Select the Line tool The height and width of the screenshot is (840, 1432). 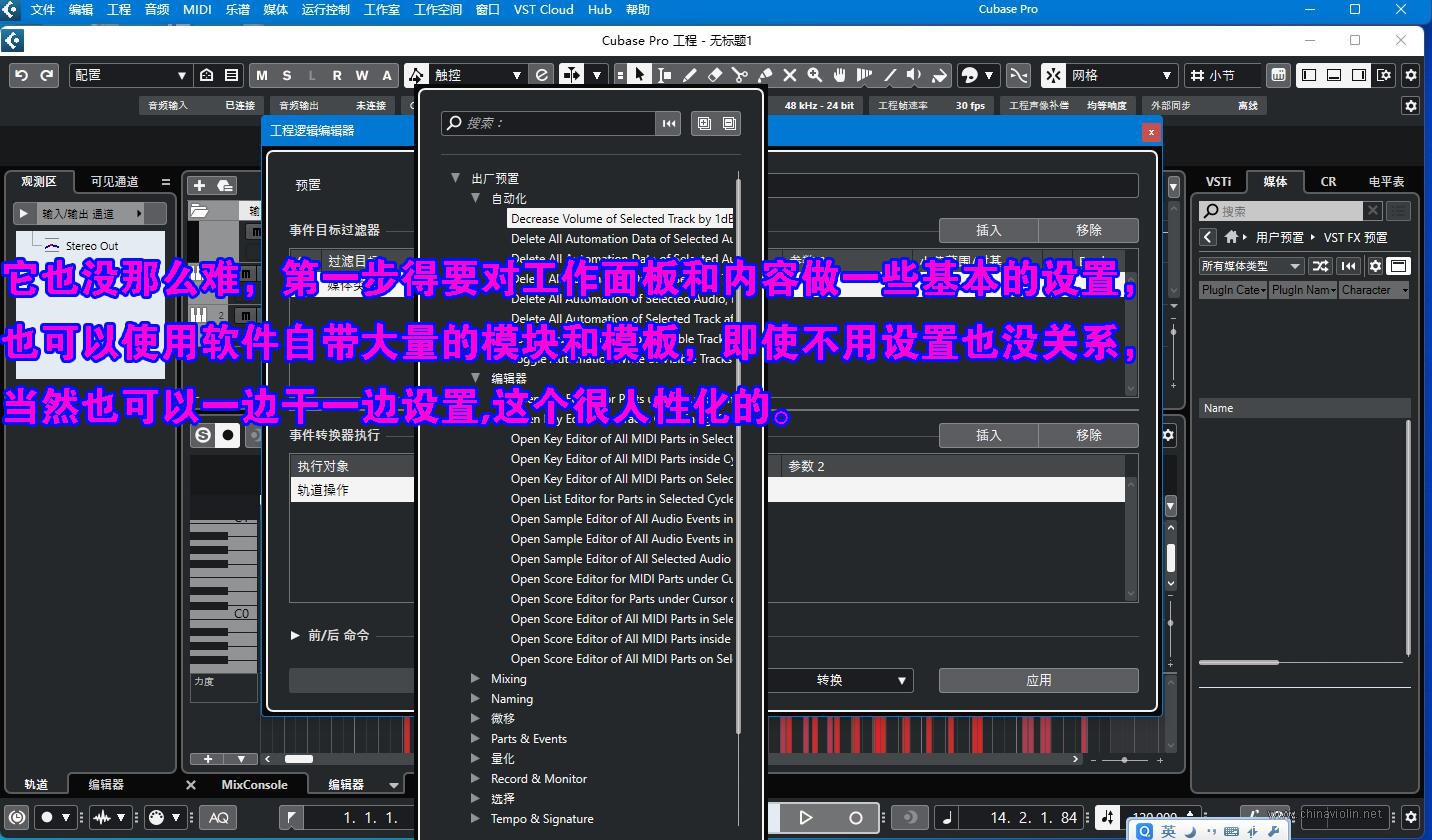(890, 75)
